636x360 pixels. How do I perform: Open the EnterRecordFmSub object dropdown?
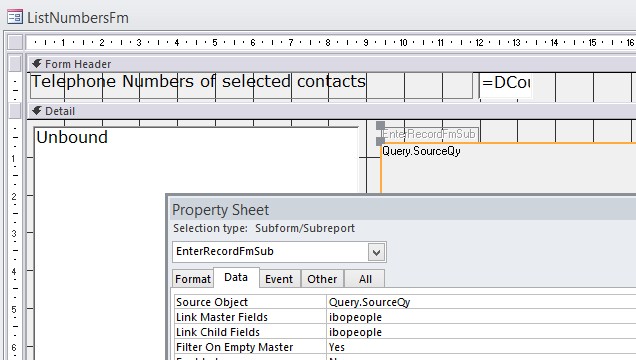point(376,253)
